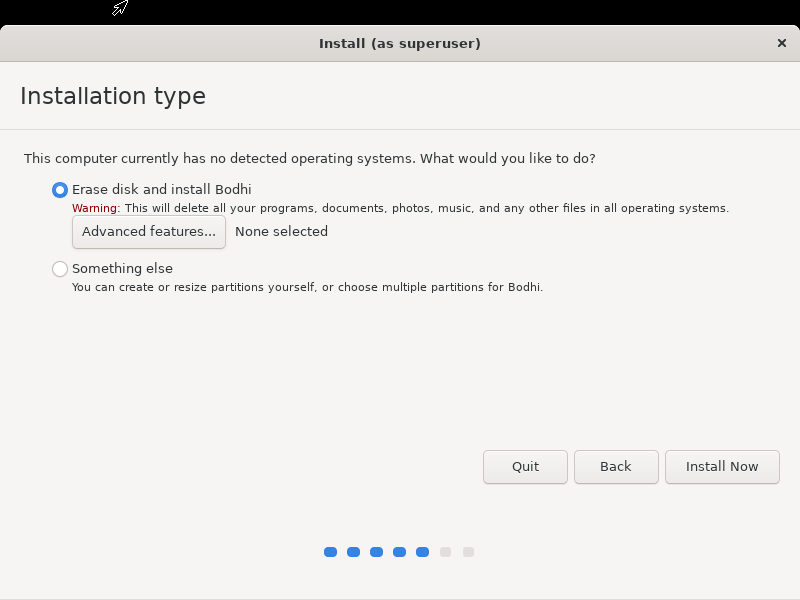This screenshot has height=600, width=800.
Task: Click the first gray progress dot
Action: click(x=445, y=552)
